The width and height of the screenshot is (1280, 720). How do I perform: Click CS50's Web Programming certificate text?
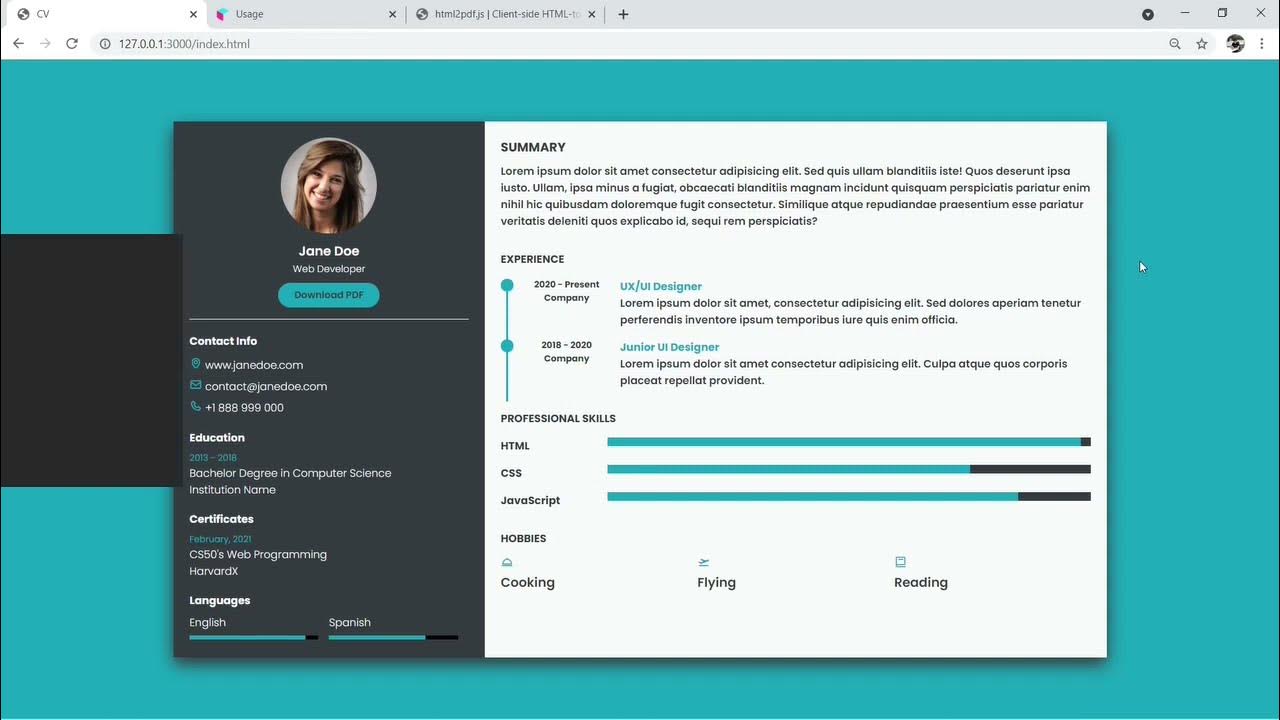pos(258,554)
